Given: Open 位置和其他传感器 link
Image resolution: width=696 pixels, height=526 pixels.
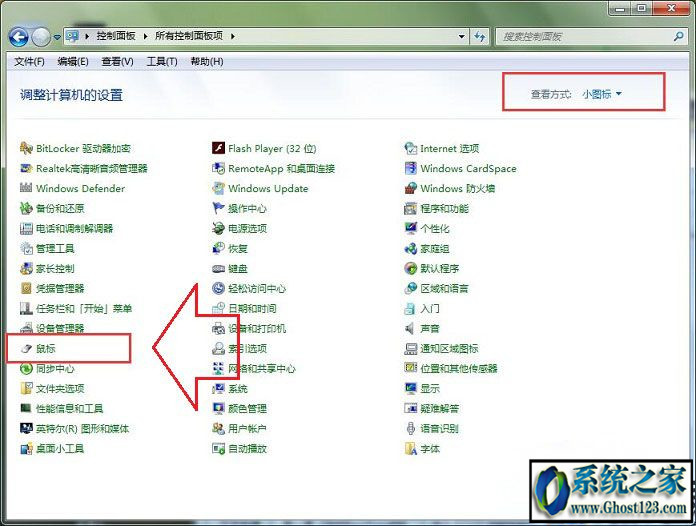Looking at the screenshot, I should coord(459,368).
